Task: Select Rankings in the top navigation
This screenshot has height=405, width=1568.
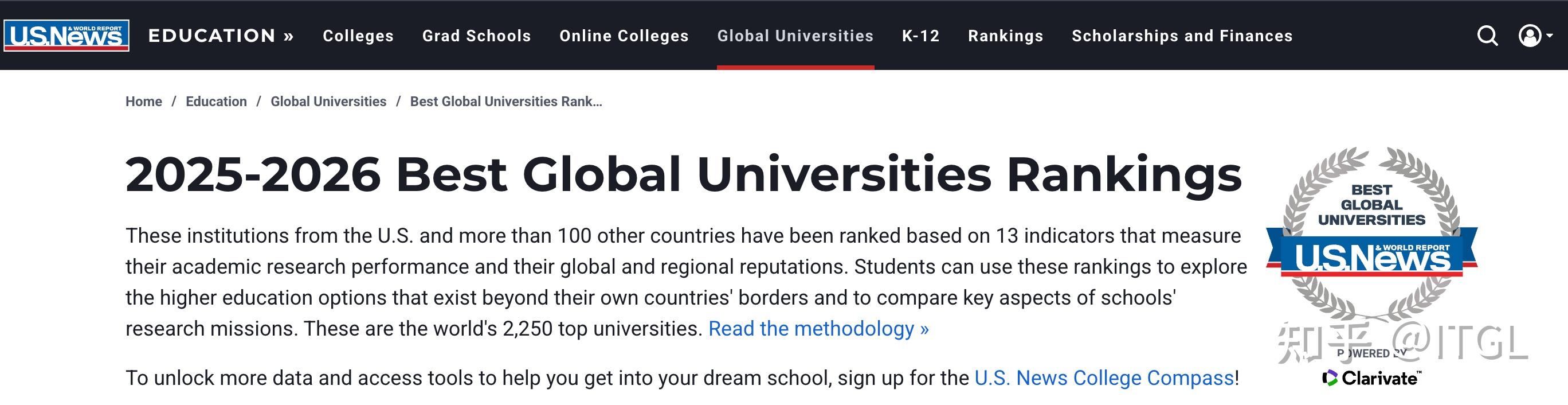Action: 1005,36
